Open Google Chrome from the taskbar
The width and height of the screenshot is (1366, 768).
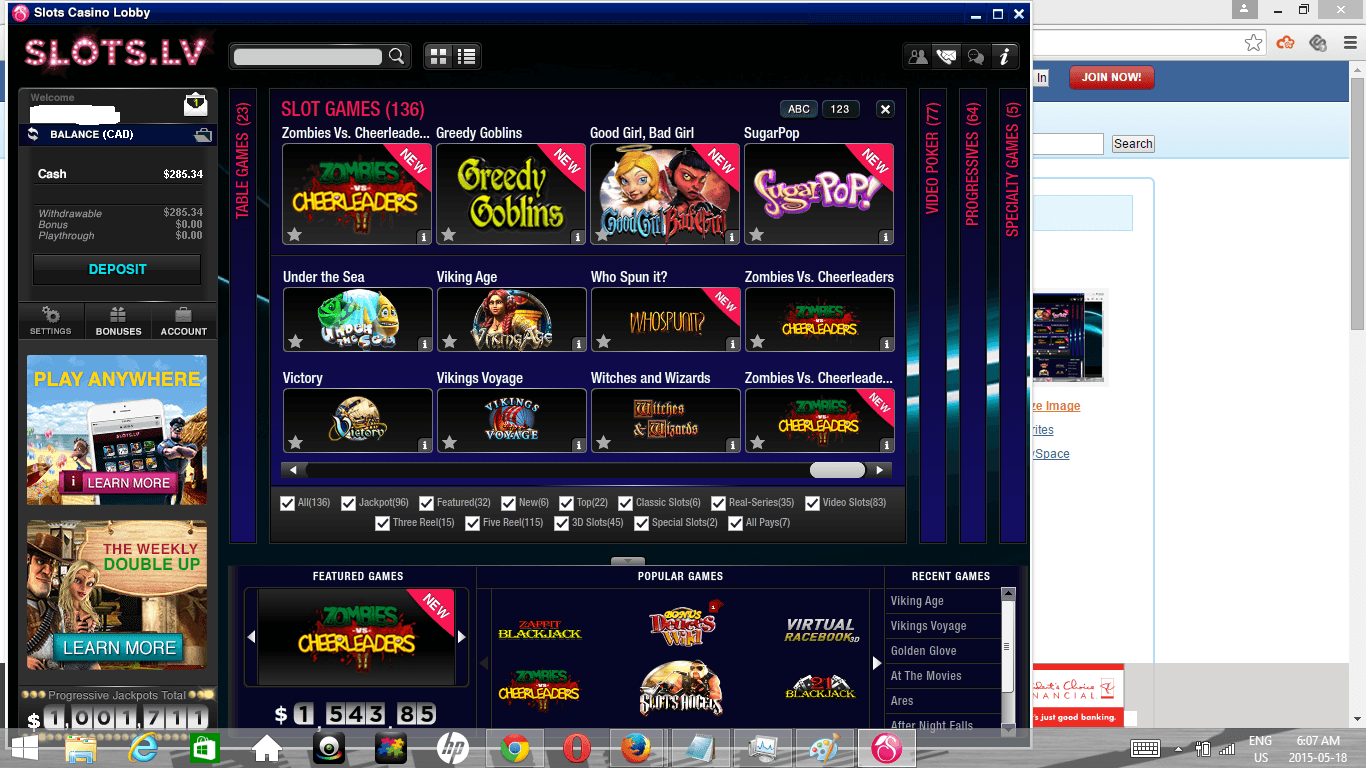(x=515, y=748)
